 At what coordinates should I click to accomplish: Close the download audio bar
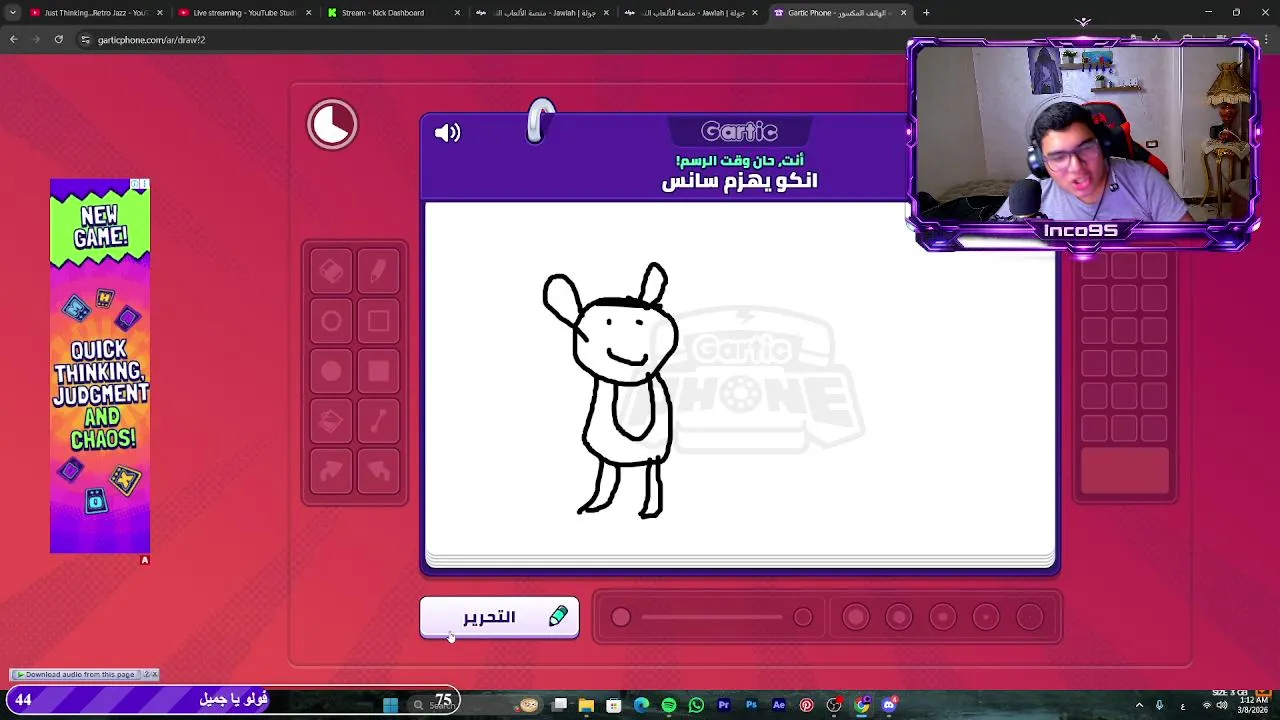154,675
